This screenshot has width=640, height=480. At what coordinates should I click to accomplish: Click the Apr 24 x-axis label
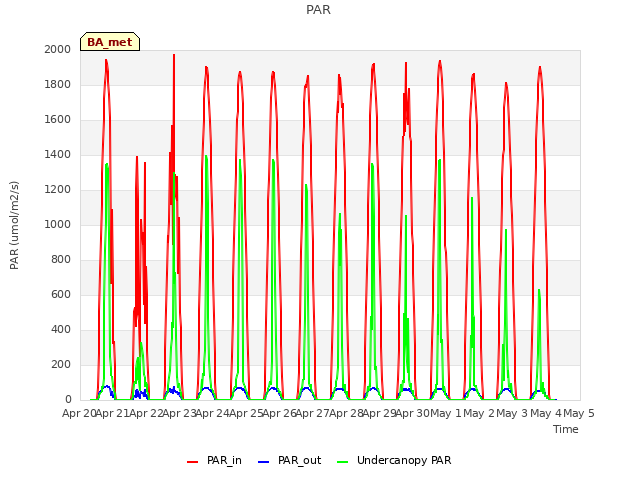(x=213, y=413)
